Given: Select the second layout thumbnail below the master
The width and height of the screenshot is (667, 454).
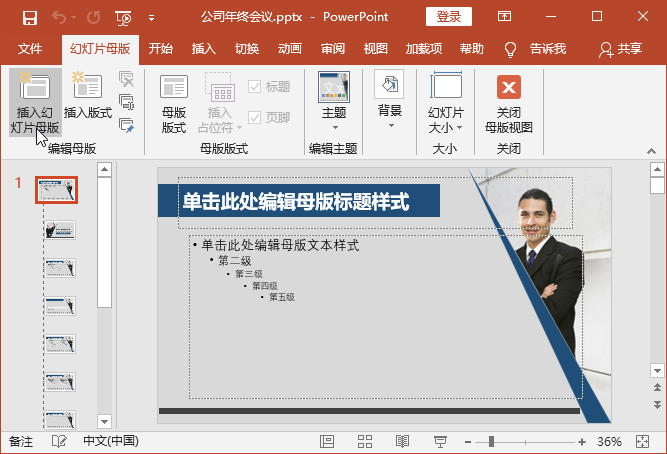Looking at the screenshot, I should 60,268.
